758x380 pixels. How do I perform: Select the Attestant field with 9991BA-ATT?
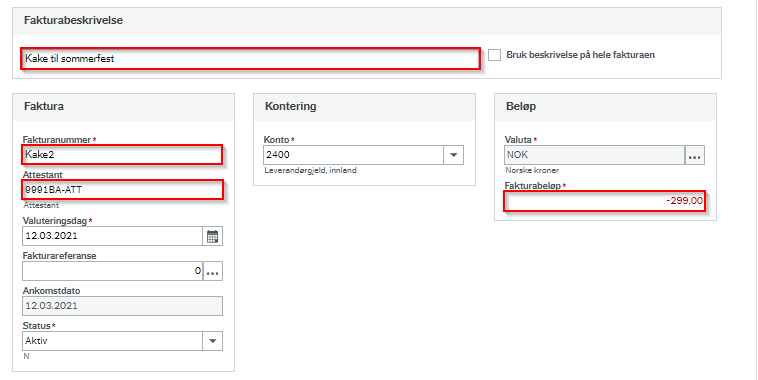click(x=122, y=190)
